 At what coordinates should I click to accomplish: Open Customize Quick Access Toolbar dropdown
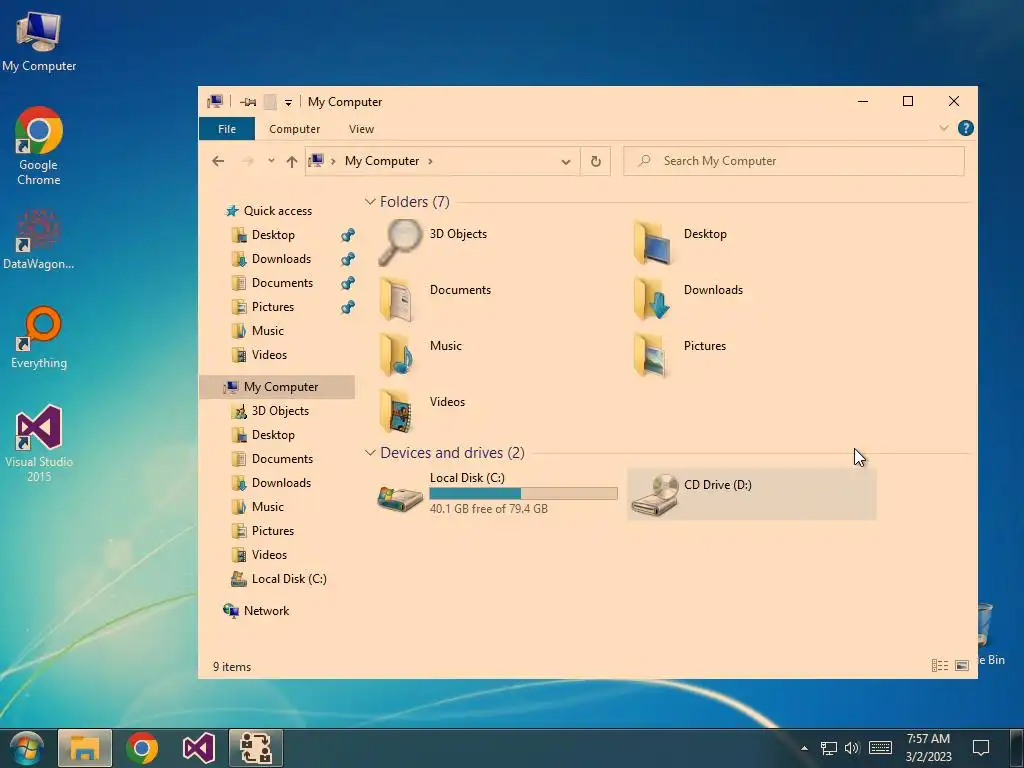tap(288, 103)
